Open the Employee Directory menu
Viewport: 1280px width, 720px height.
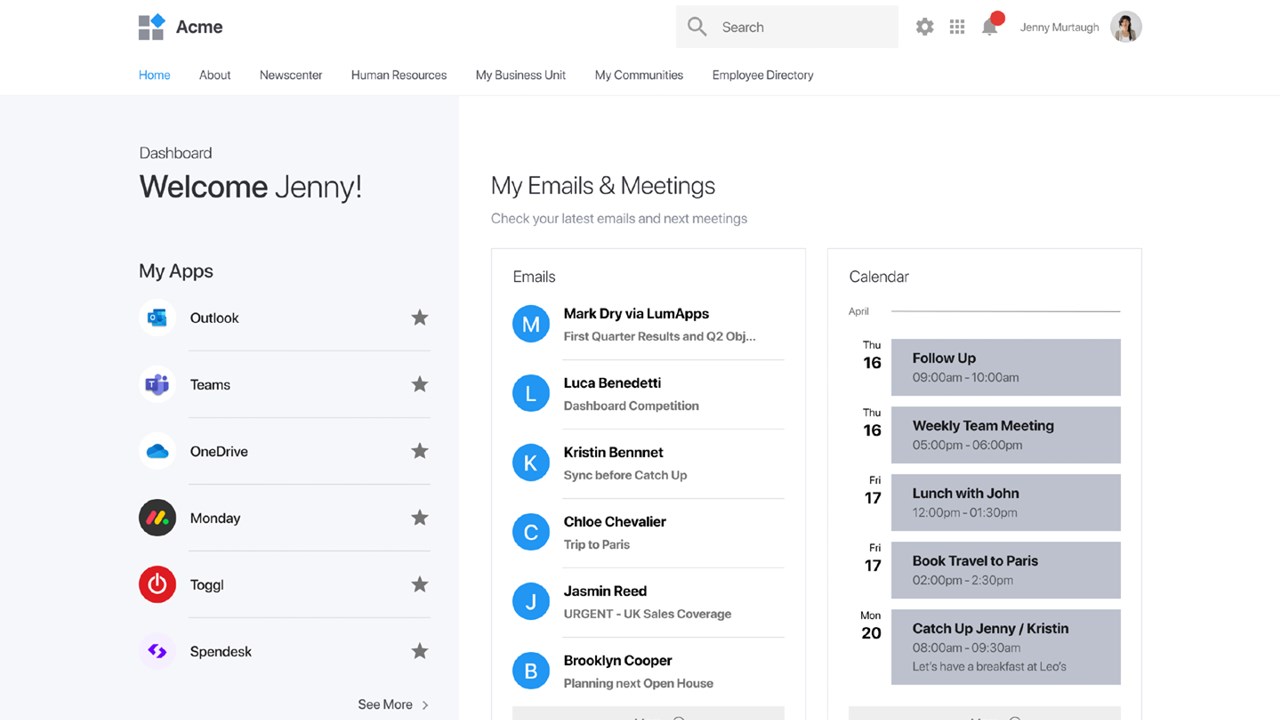[x=763, y=75]
